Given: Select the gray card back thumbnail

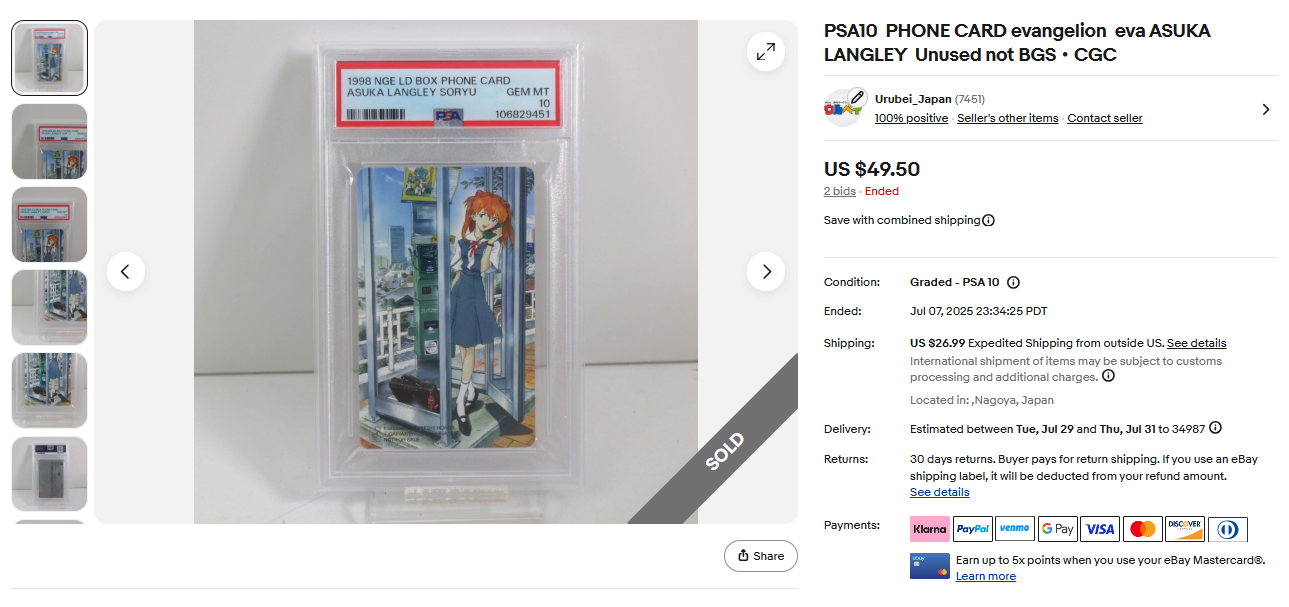Looking at the screenshot, I should click(50, 474).
